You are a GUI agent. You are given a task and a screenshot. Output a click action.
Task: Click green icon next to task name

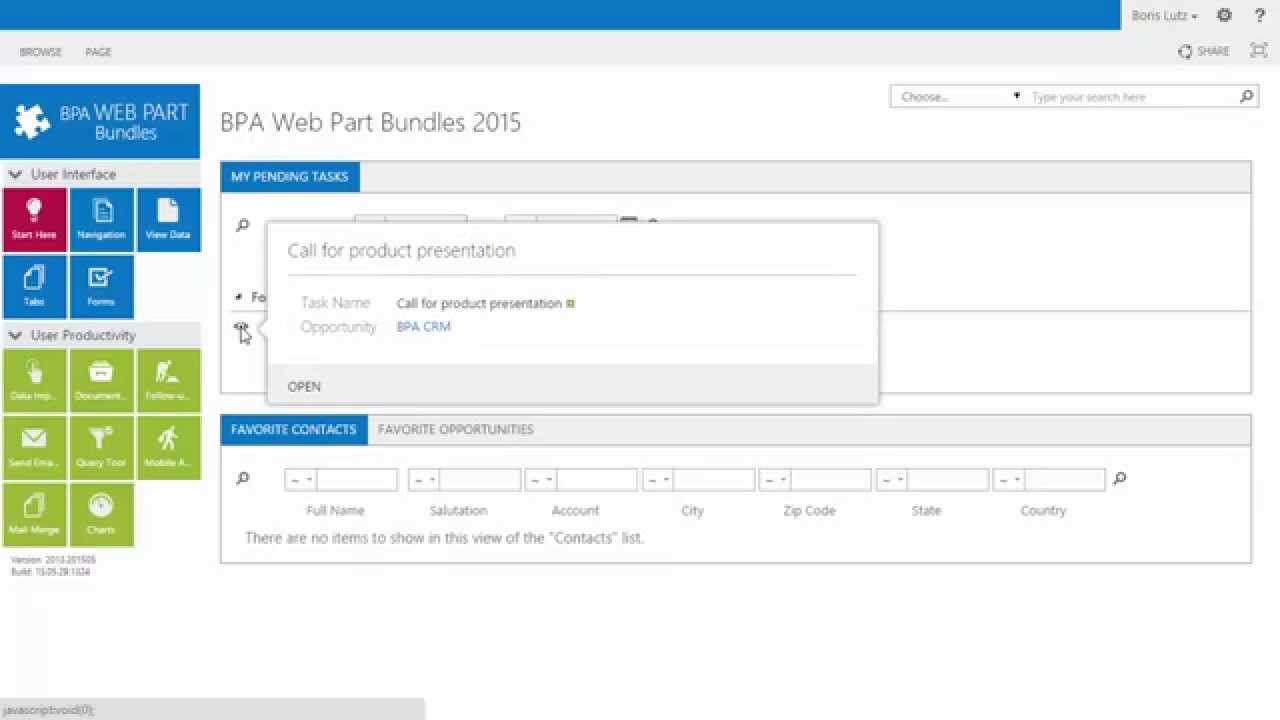(570, 303)
